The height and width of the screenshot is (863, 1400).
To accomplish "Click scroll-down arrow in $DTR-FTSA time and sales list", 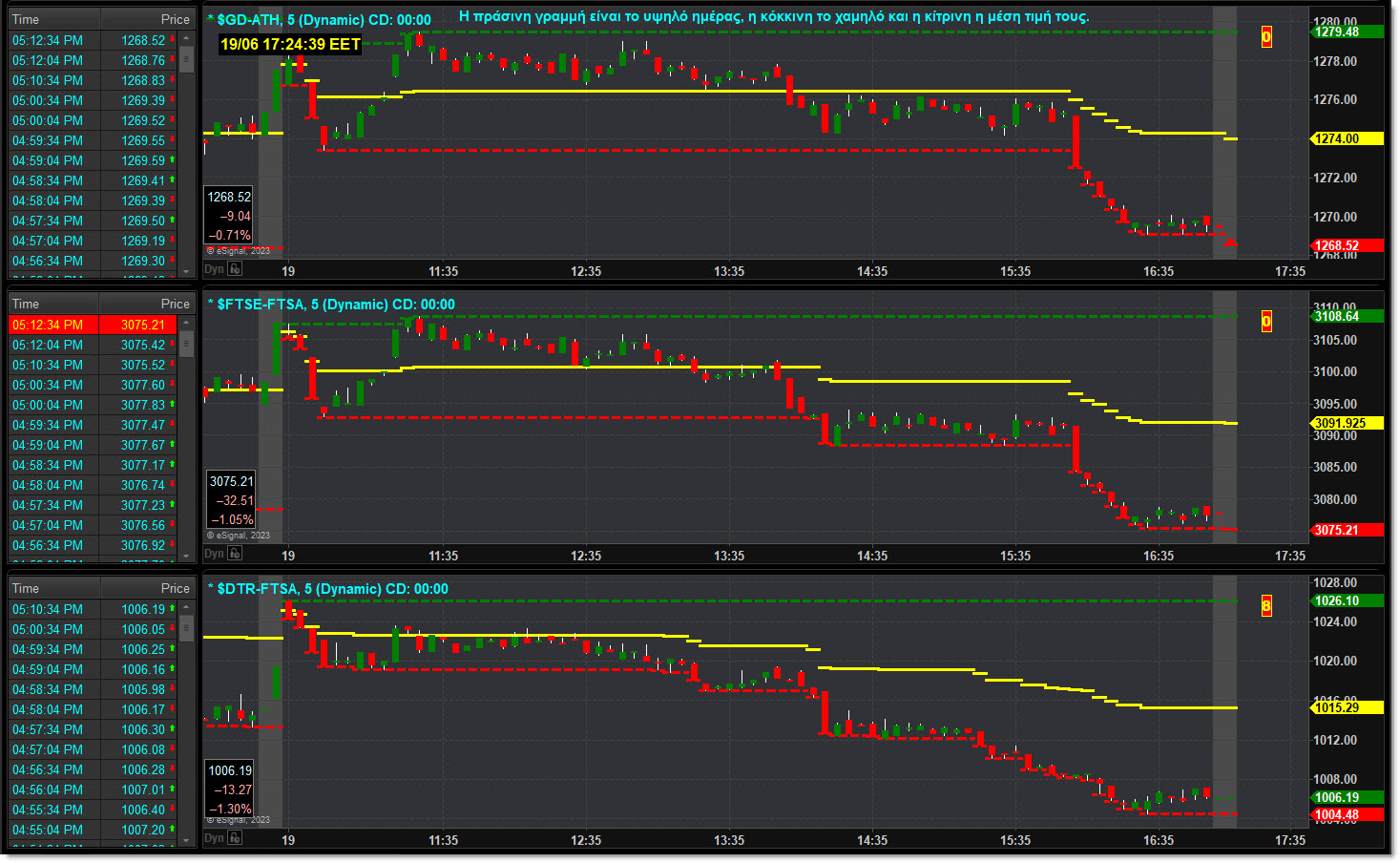I will click(x=186, y=840).
